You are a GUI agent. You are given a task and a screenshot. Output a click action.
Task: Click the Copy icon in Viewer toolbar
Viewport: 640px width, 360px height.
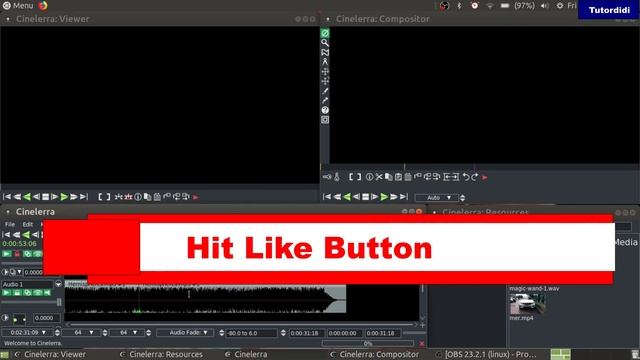[147, 197]
